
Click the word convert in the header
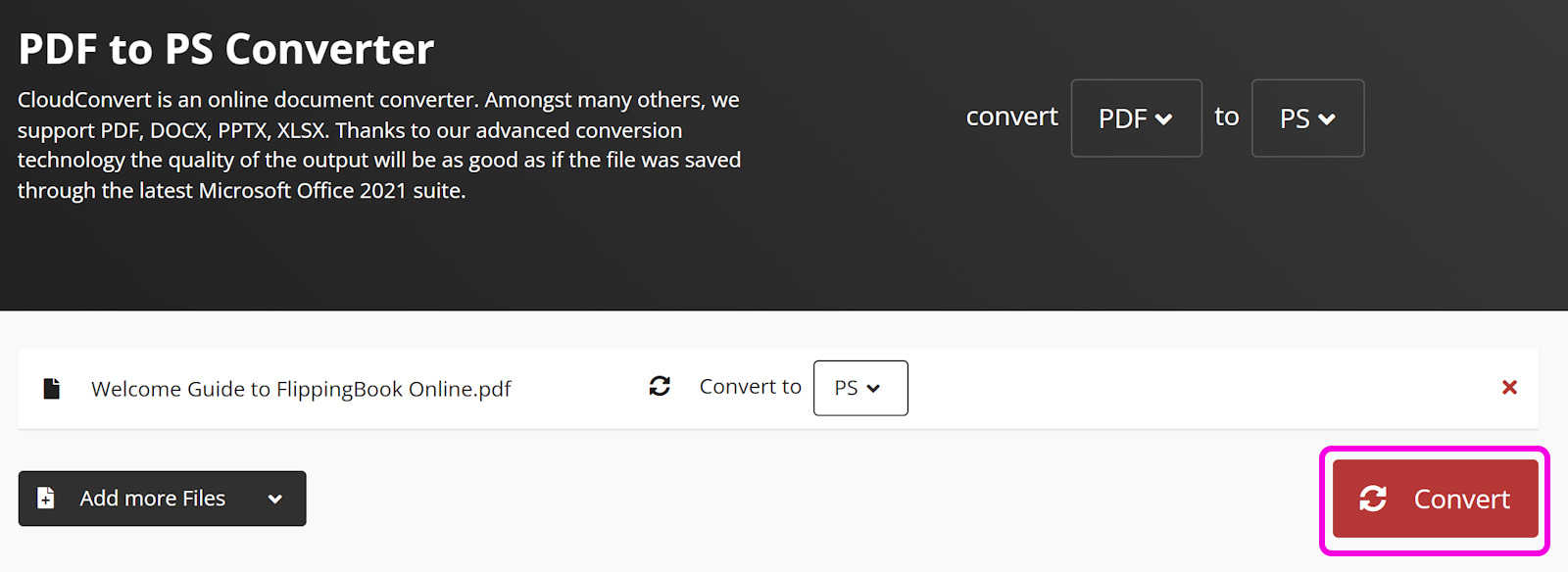pos(1011,117)
